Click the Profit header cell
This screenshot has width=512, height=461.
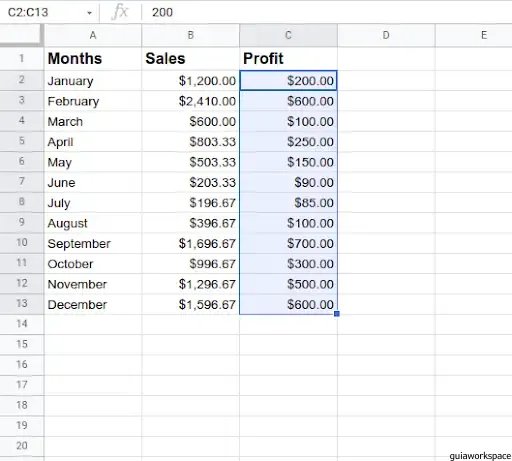288,59
